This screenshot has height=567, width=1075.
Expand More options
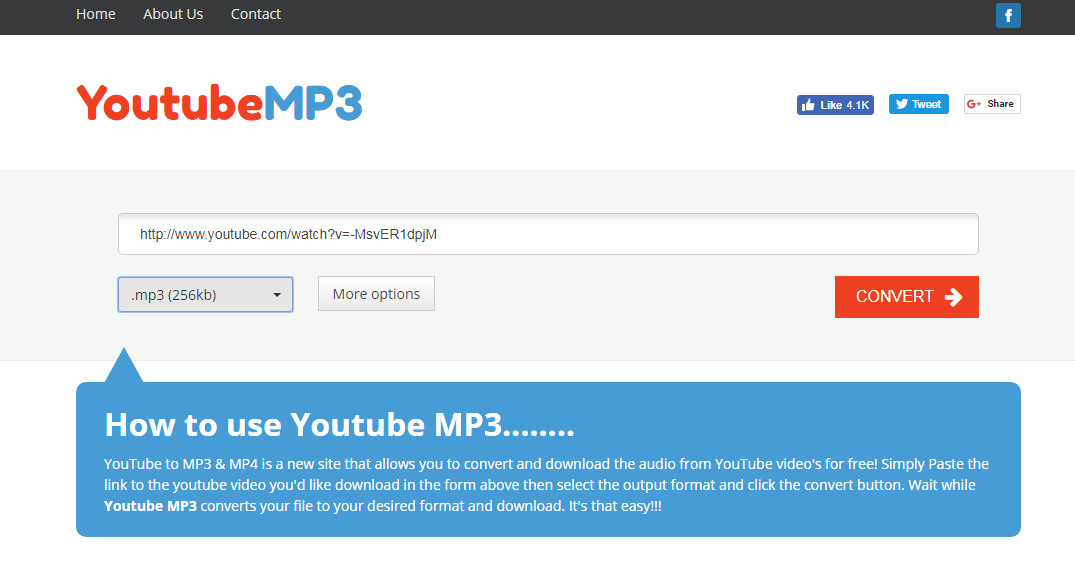pyautogui.click(x=376, y=294)
